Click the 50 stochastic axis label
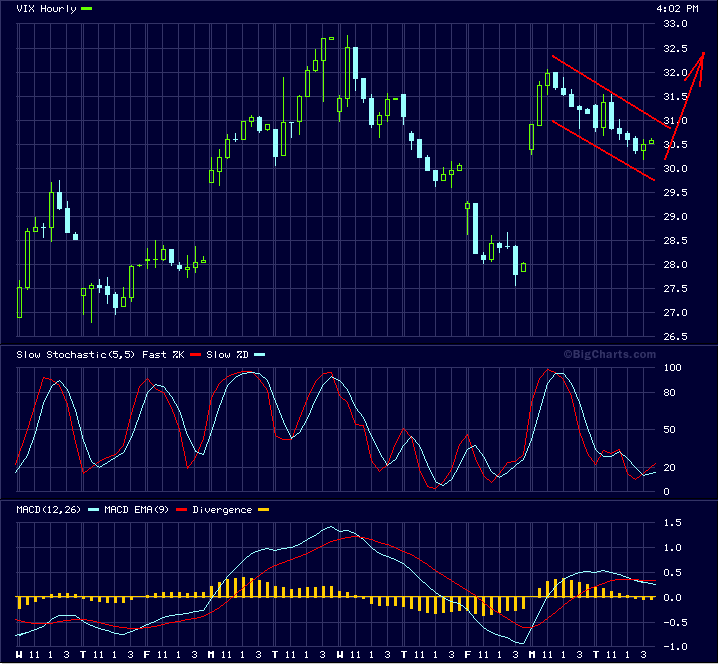The width and height of the screenshot is (718, 664). (669, 430)
